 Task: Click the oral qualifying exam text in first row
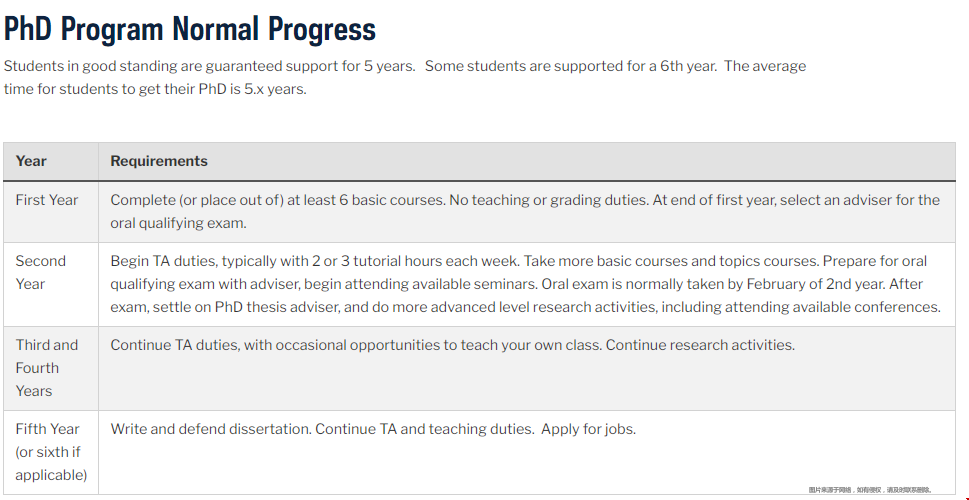tap(179, 223)
